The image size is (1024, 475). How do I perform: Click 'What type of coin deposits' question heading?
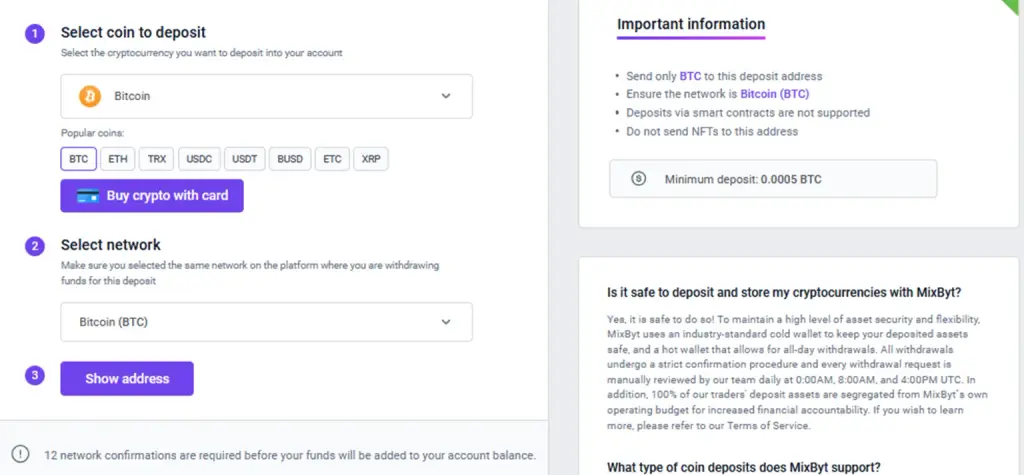click(744, 467)
